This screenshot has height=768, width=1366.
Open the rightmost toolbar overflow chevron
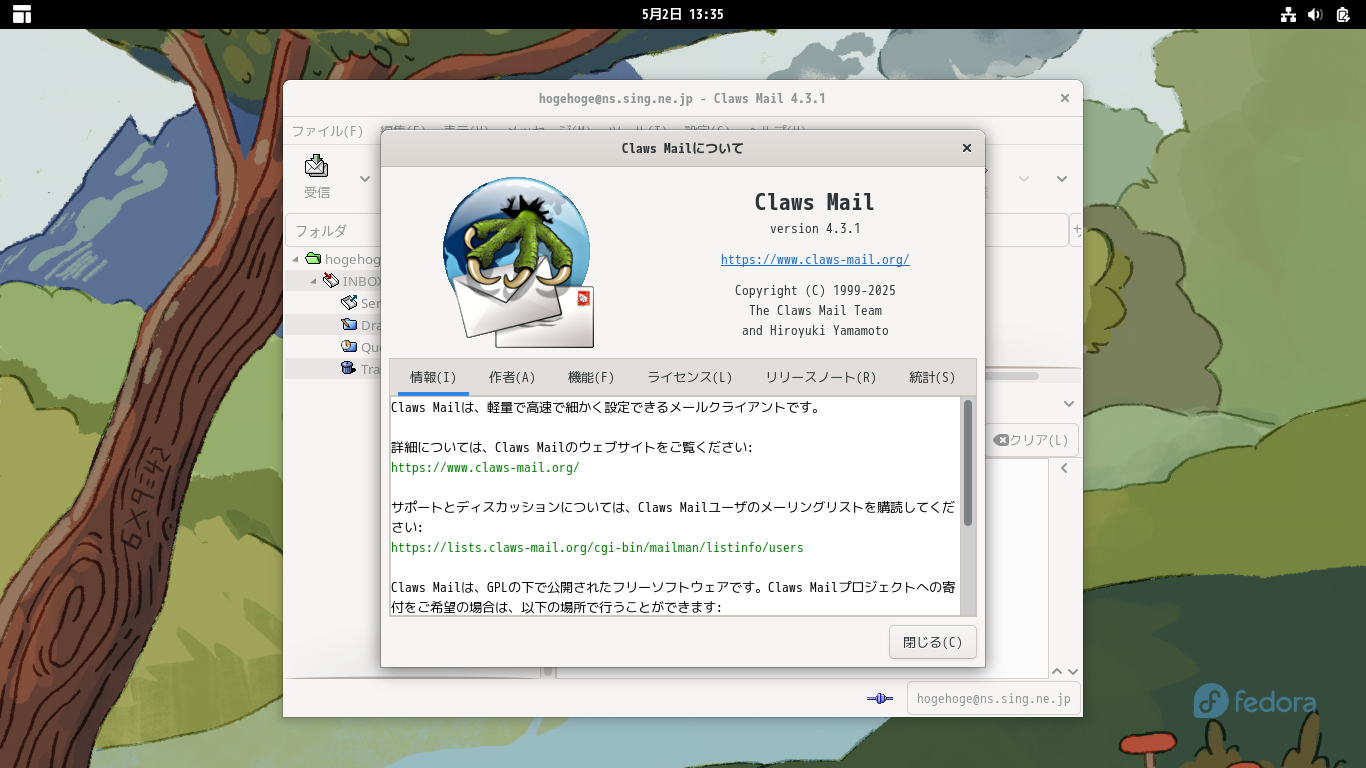pyautogui.click(x=1062, y=179)
